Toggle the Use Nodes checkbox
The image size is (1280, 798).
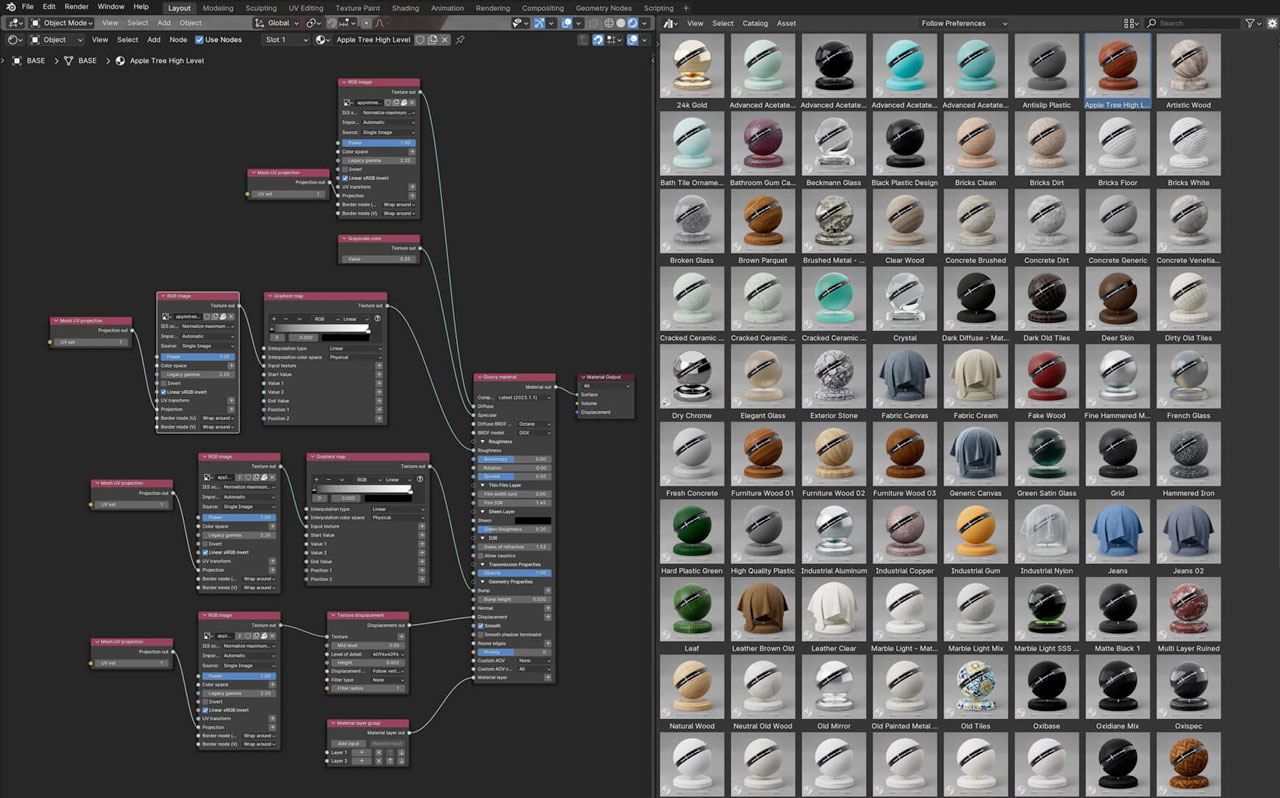(199, 40)
